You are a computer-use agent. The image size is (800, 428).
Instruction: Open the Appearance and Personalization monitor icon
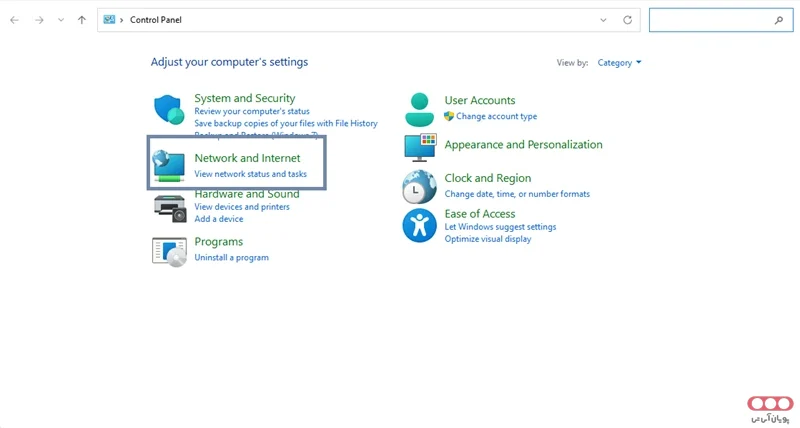420,146
